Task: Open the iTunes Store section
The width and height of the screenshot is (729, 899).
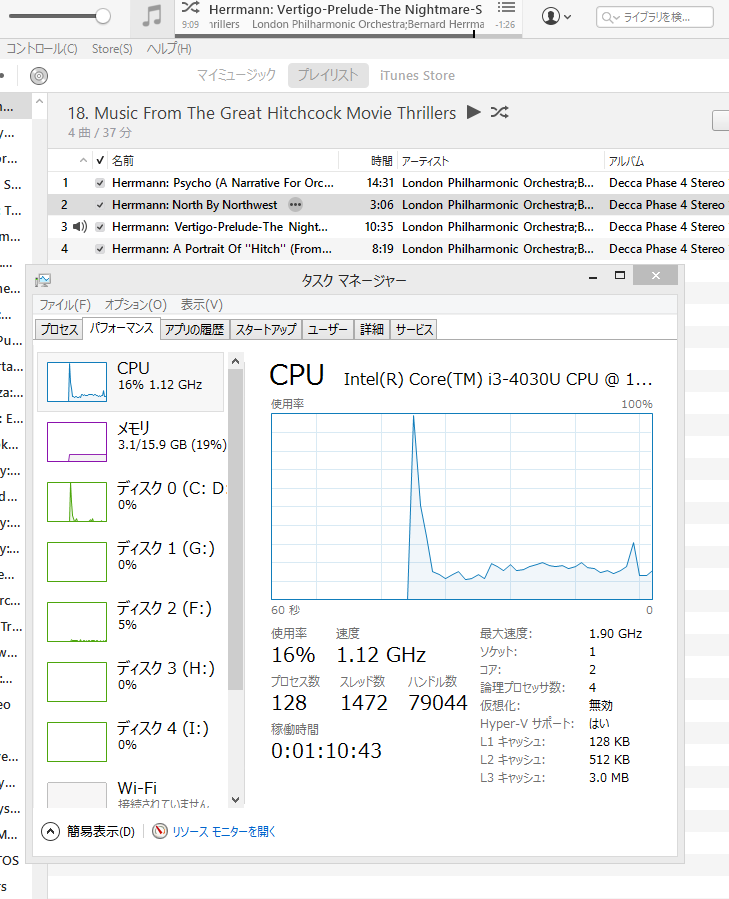Action: (418, 75)
